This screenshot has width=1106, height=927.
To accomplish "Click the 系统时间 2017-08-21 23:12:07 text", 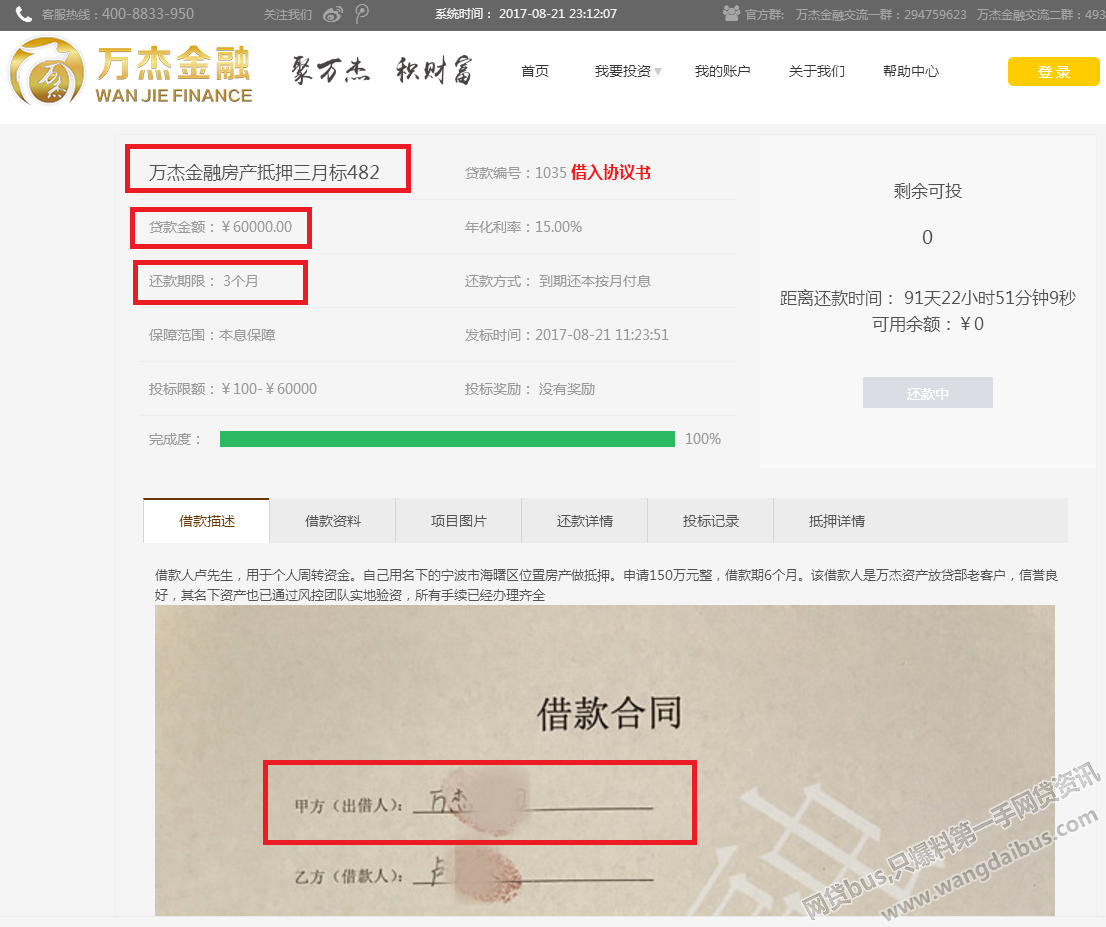I will pos(525,13).
